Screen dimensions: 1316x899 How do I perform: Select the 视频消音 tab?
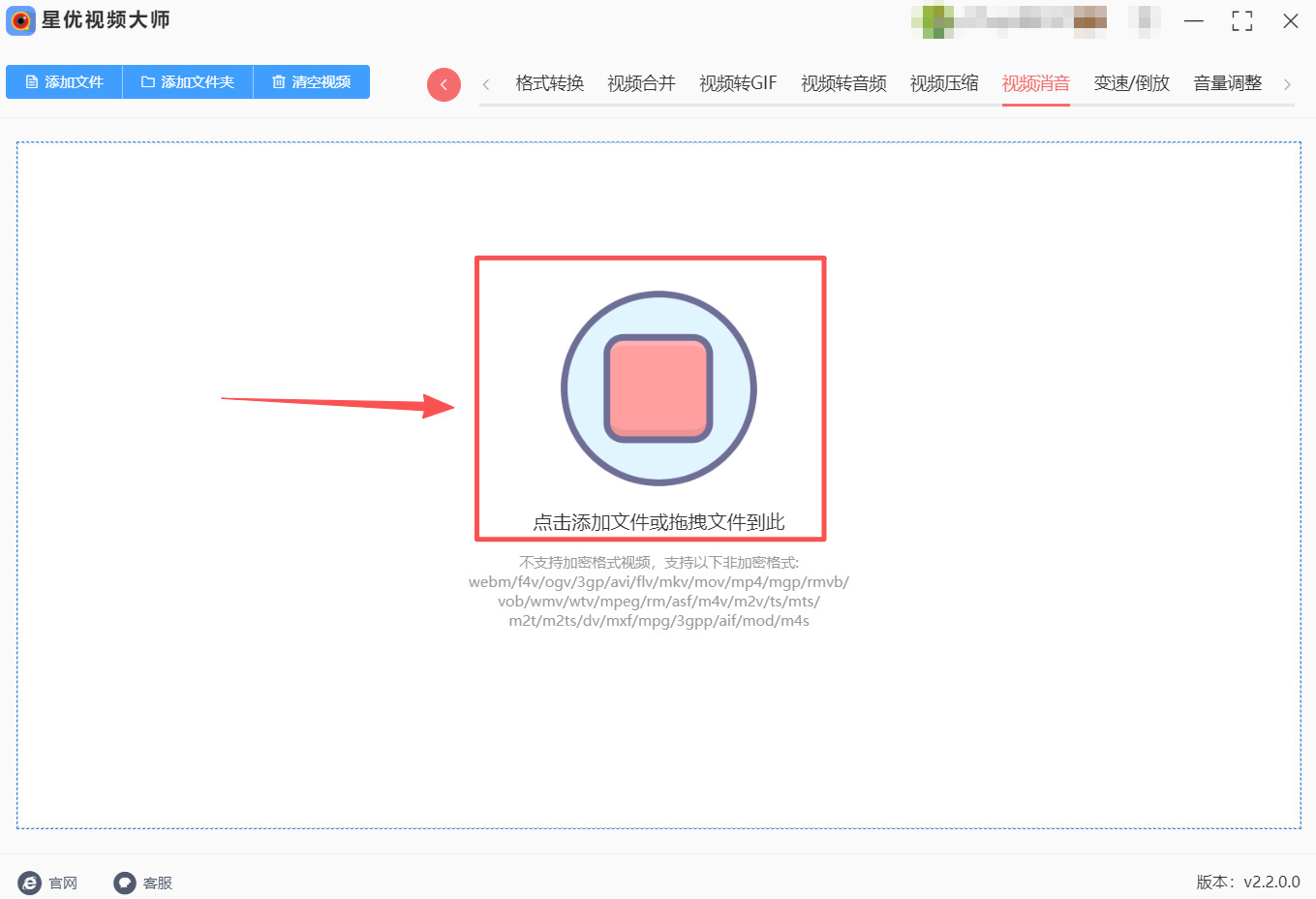1036,83
